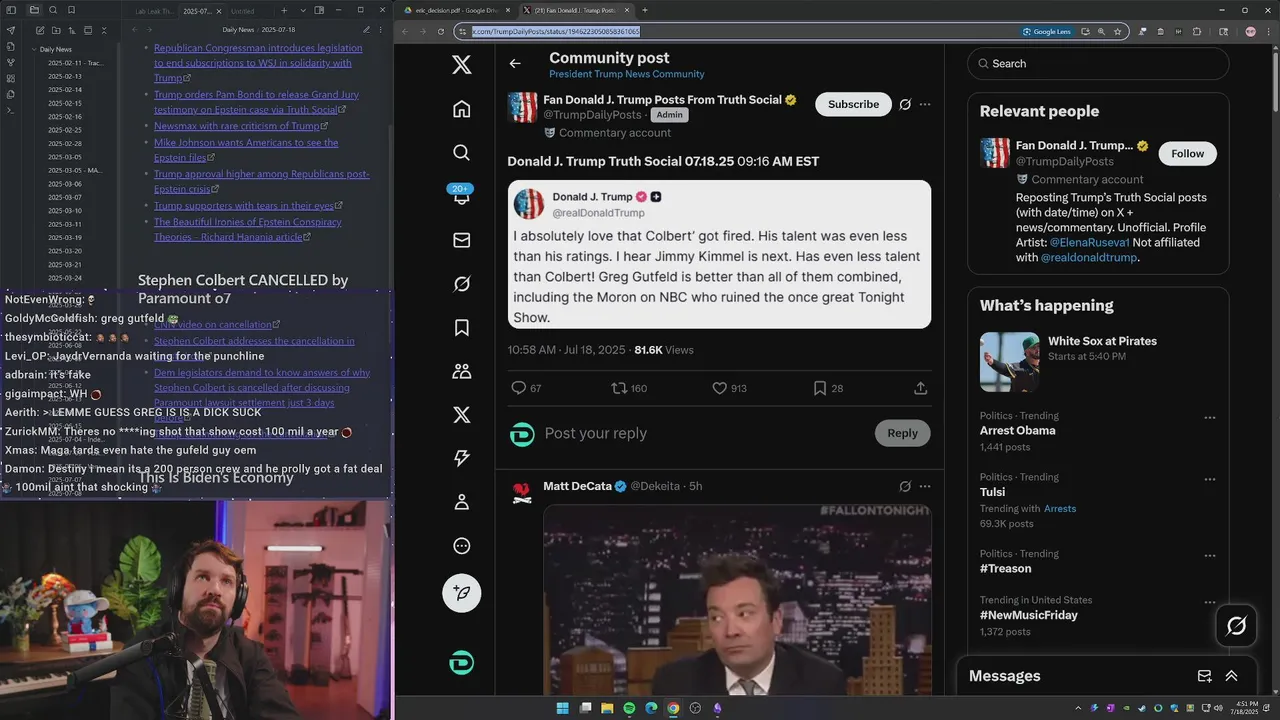Viewport: 1280px width, 720px height.
Task: Open floating Grok button at bottom right
Action: click(x=1236, y=626)
